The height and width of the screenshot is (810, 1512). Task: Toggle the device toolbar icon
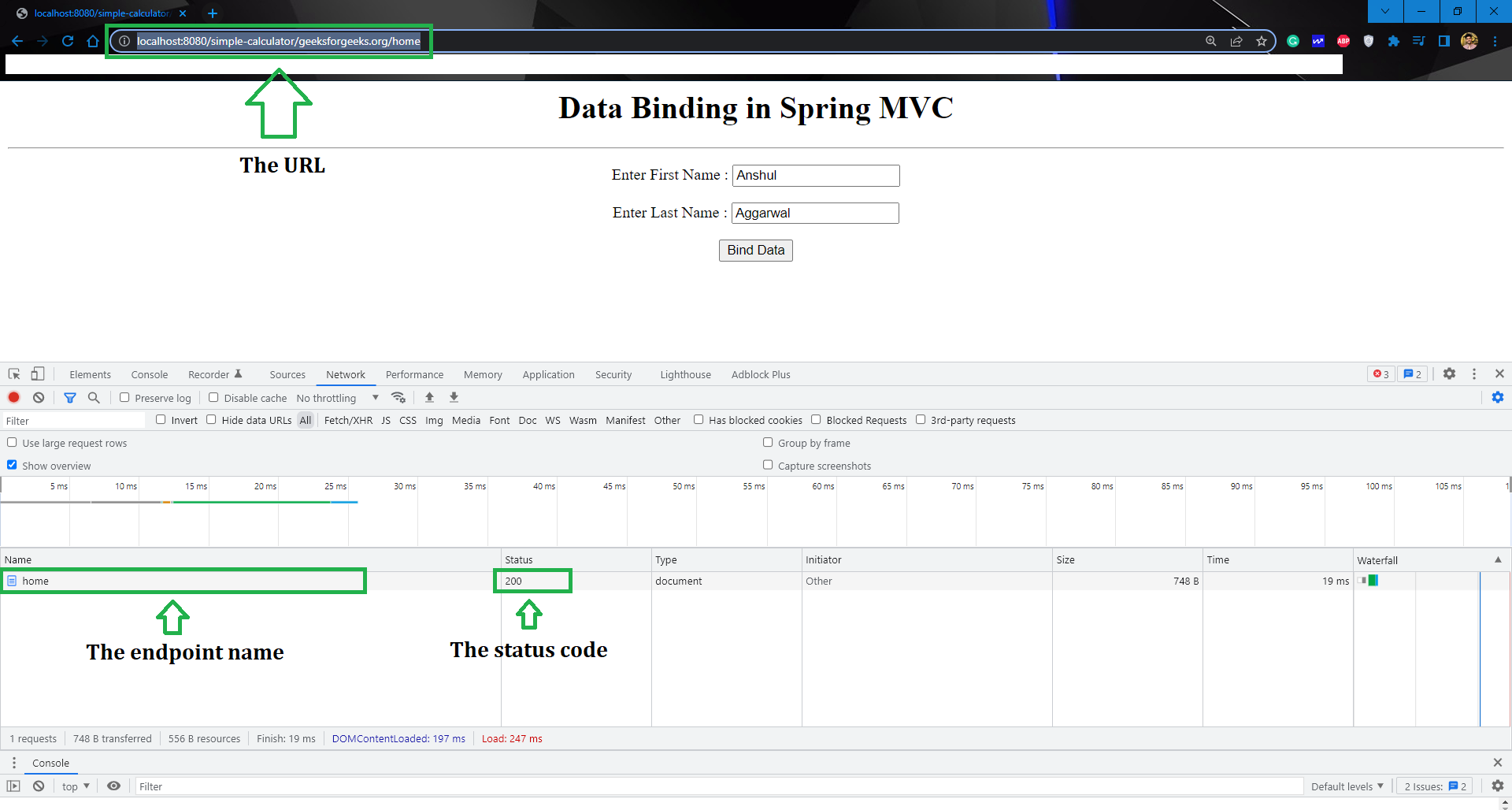[x=38, y=374]
